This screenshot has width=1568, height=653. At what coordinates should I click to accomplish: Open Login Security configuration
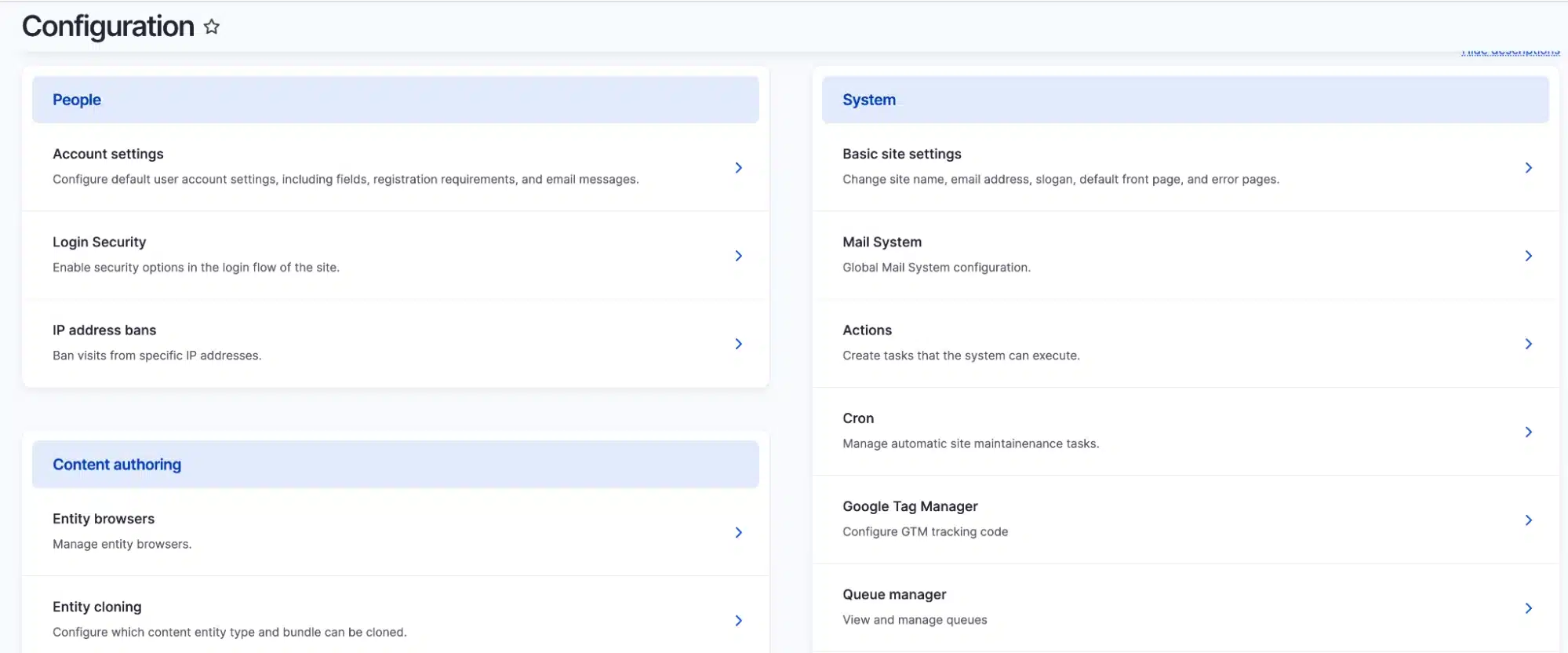click(100, 242)
